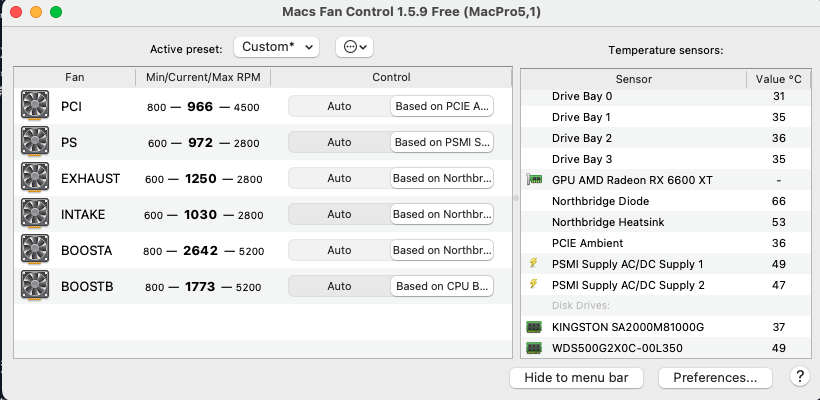Click the divider between fan and sensor panels
The width and height of the screenshot is (820, 400).
[x=516, y=198]
